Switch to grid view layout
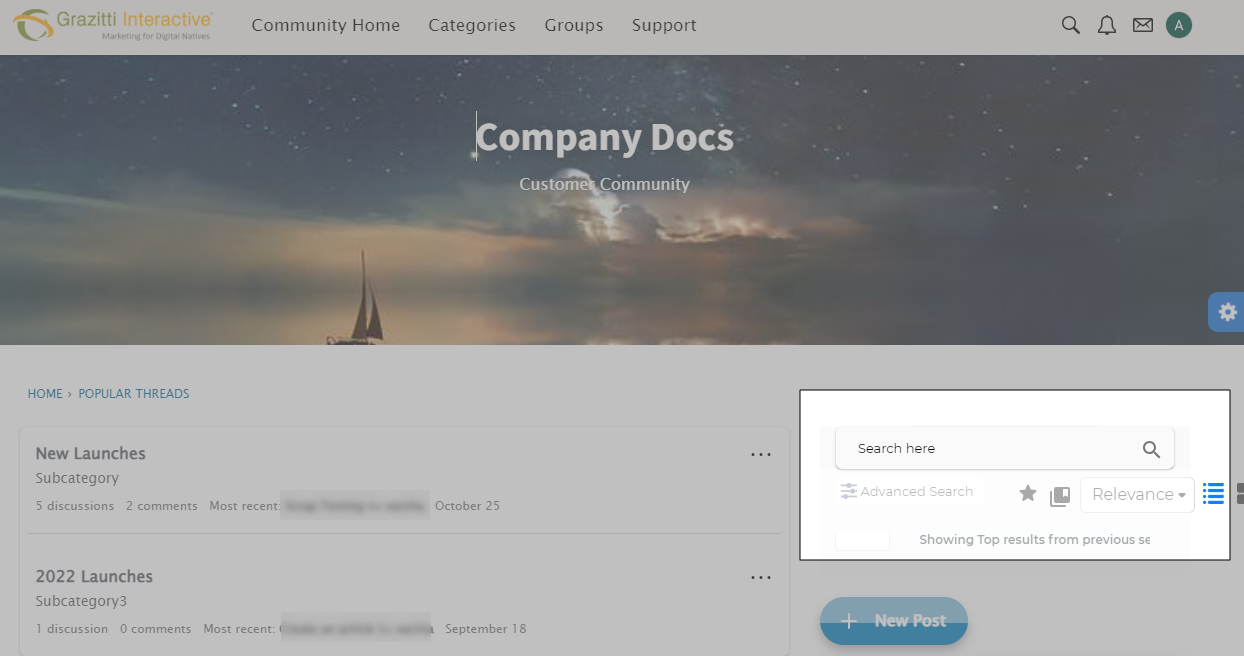The height and width of the screenshot is (656, 1244). coord(1239,493)
